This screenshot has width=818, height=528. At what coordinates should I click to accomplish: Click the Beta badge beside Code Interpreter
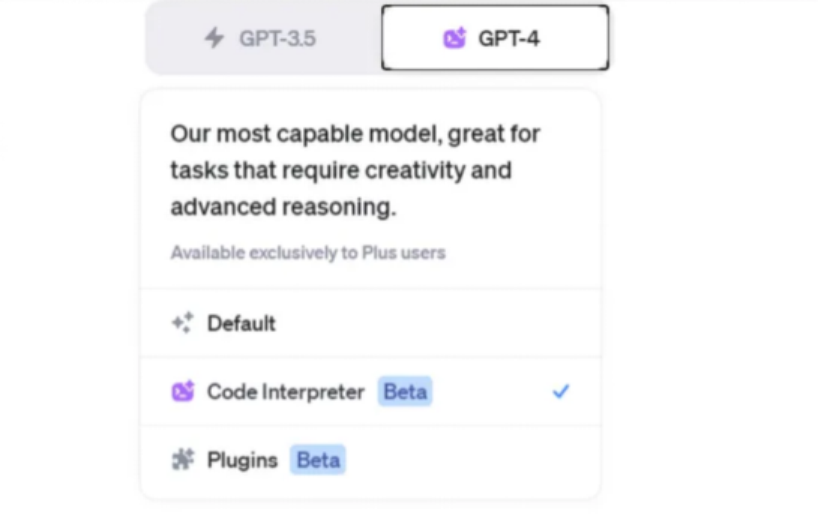tap(405, 392)
